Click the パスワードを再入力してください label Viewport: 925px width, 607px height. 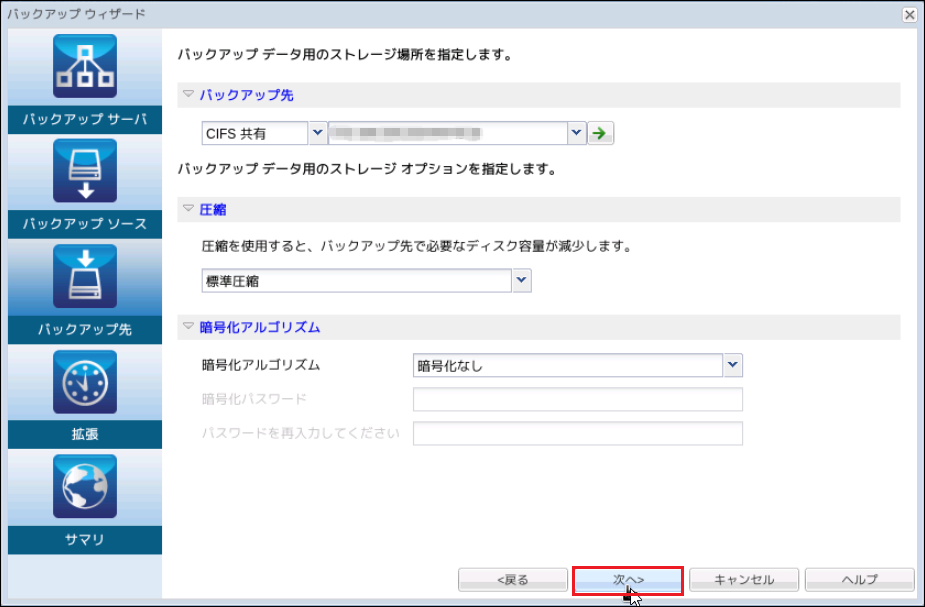(301, 434)
